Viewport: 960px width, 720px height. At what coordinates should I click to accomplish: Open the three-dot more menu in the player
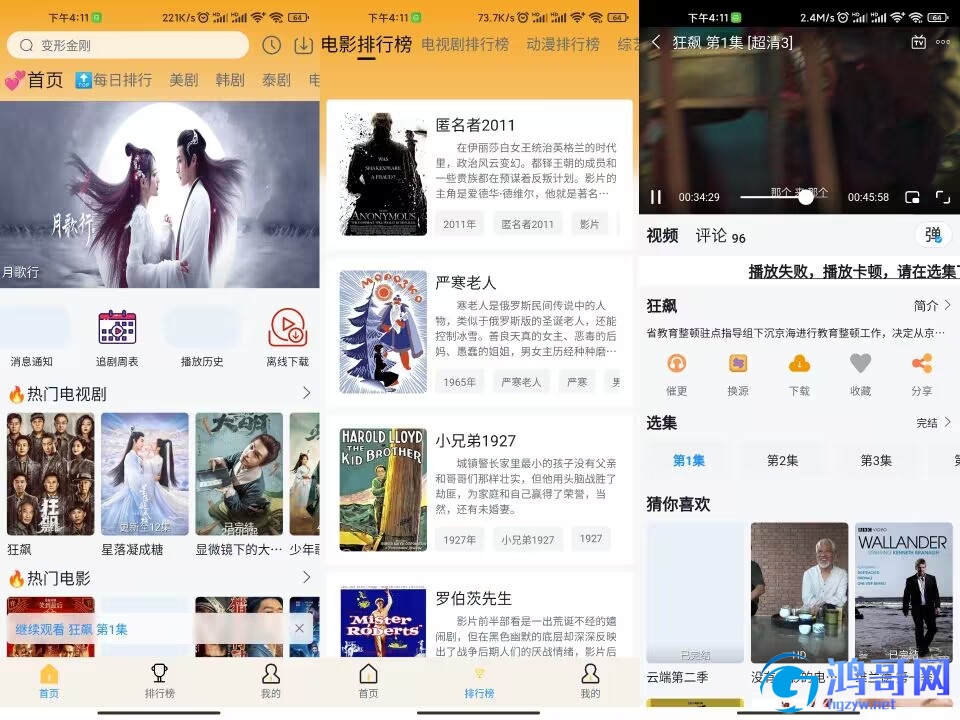[x=943, y=42]
